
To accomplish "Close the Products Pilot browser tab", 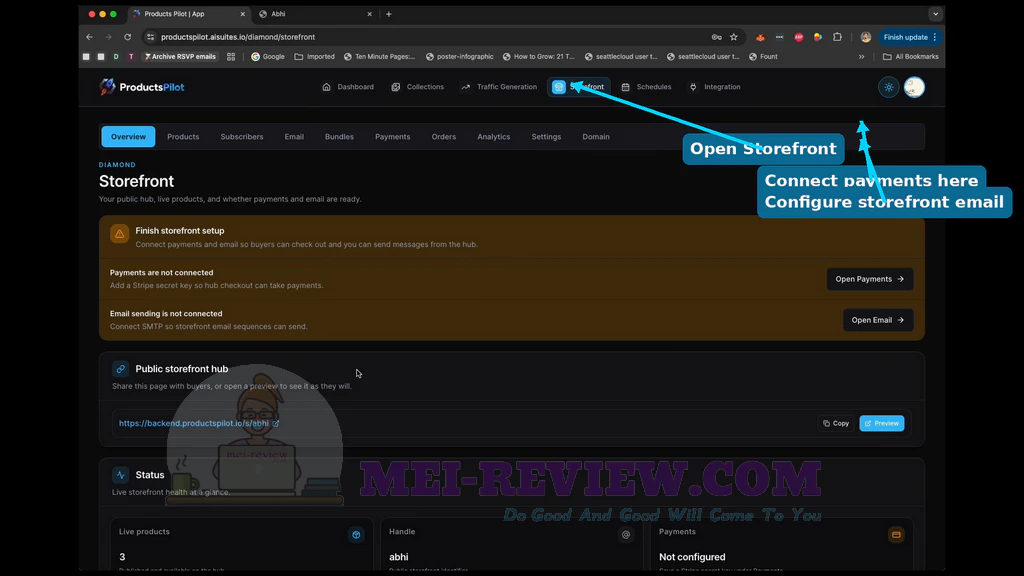I will 243,14.
